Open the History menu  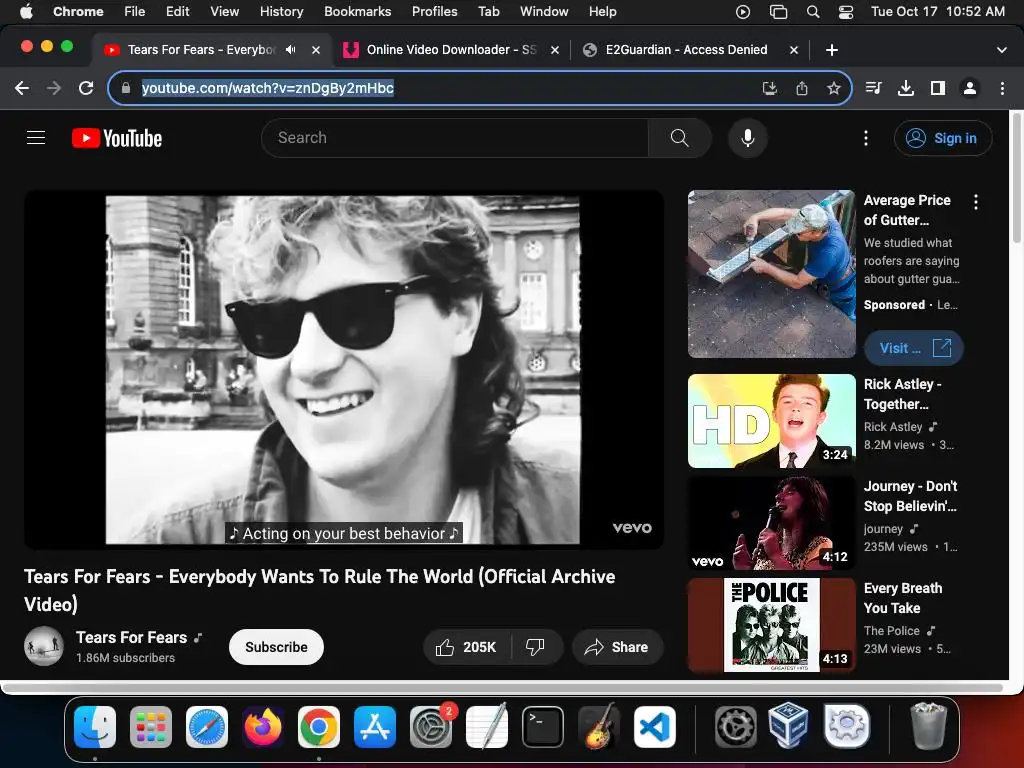[281, 11]
